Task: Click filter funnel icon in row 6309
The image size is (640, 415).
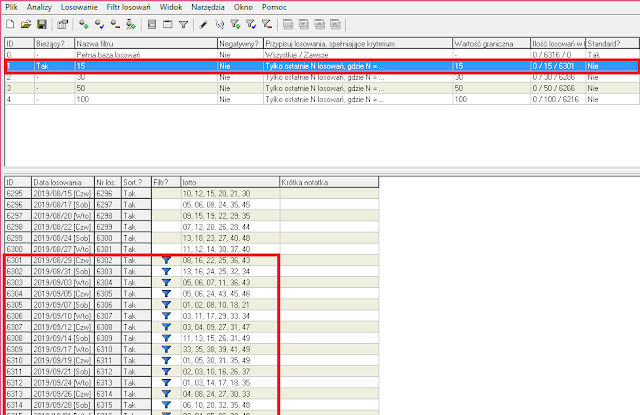Action: coord(166,349)
